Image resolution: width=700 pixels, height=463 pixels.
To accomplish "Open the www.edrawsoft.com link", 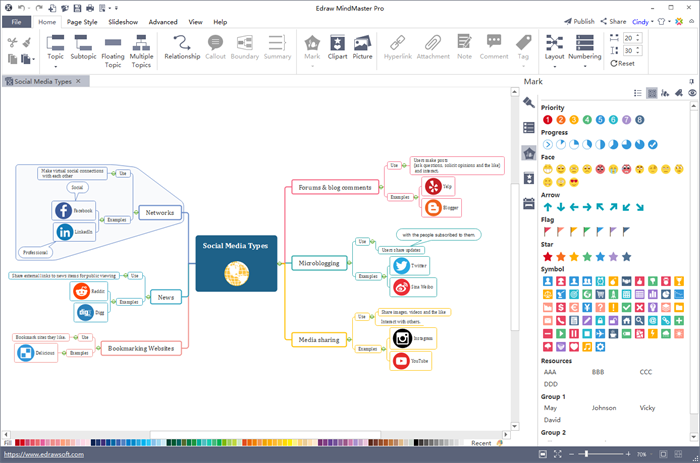I will pyautogui.click(x=36, y=454).
